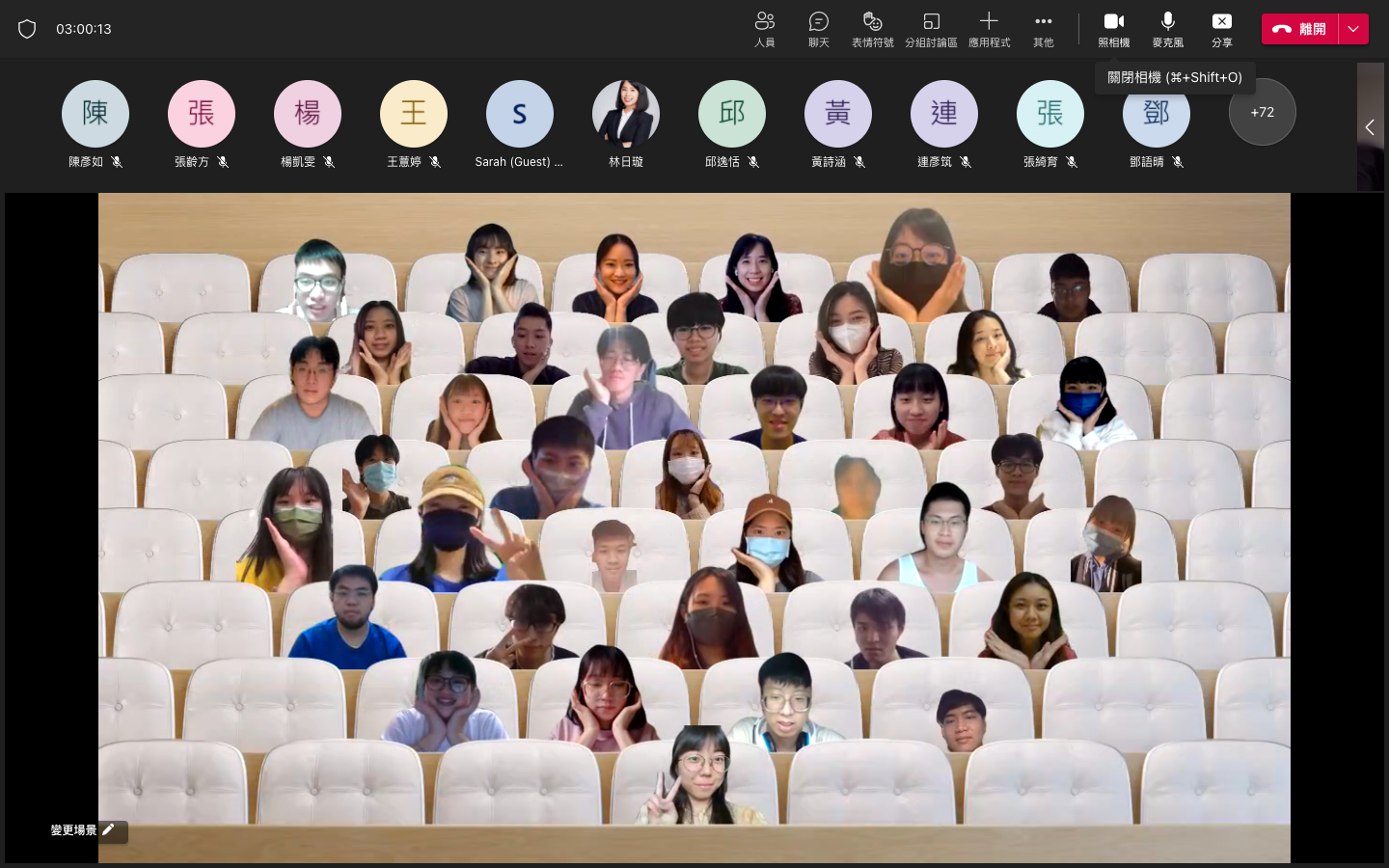
Task: Click muted mic icon beside 邱逸恬
Action: tap(753, 162)
